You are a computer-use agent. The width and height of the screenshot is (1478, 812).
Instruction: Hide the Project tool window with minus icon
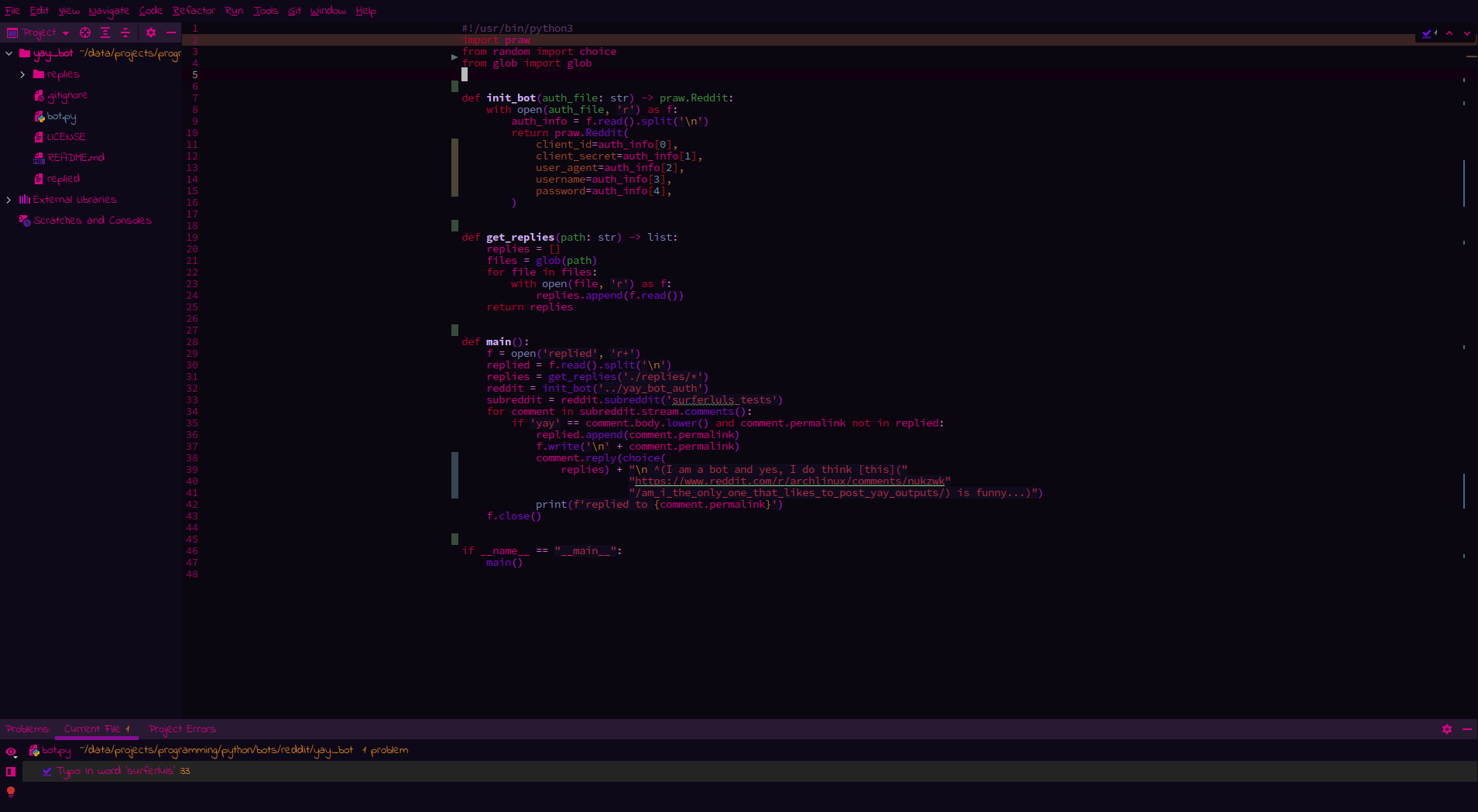171,33
